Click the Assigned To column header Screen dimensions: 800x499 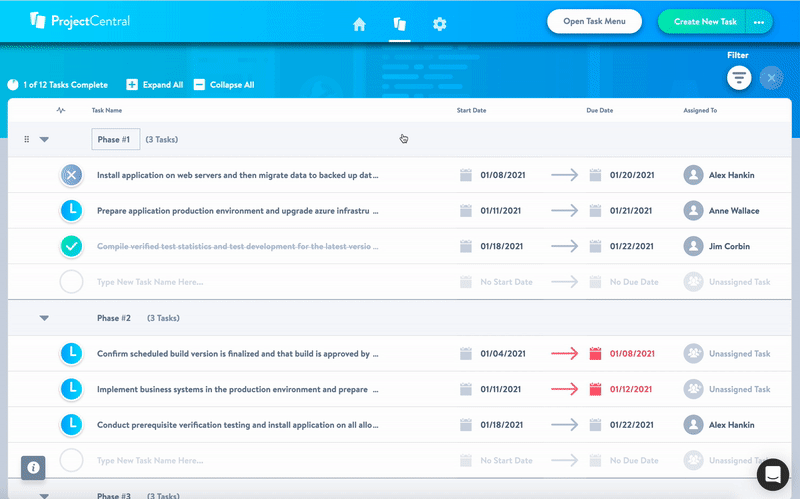[700, 110]
